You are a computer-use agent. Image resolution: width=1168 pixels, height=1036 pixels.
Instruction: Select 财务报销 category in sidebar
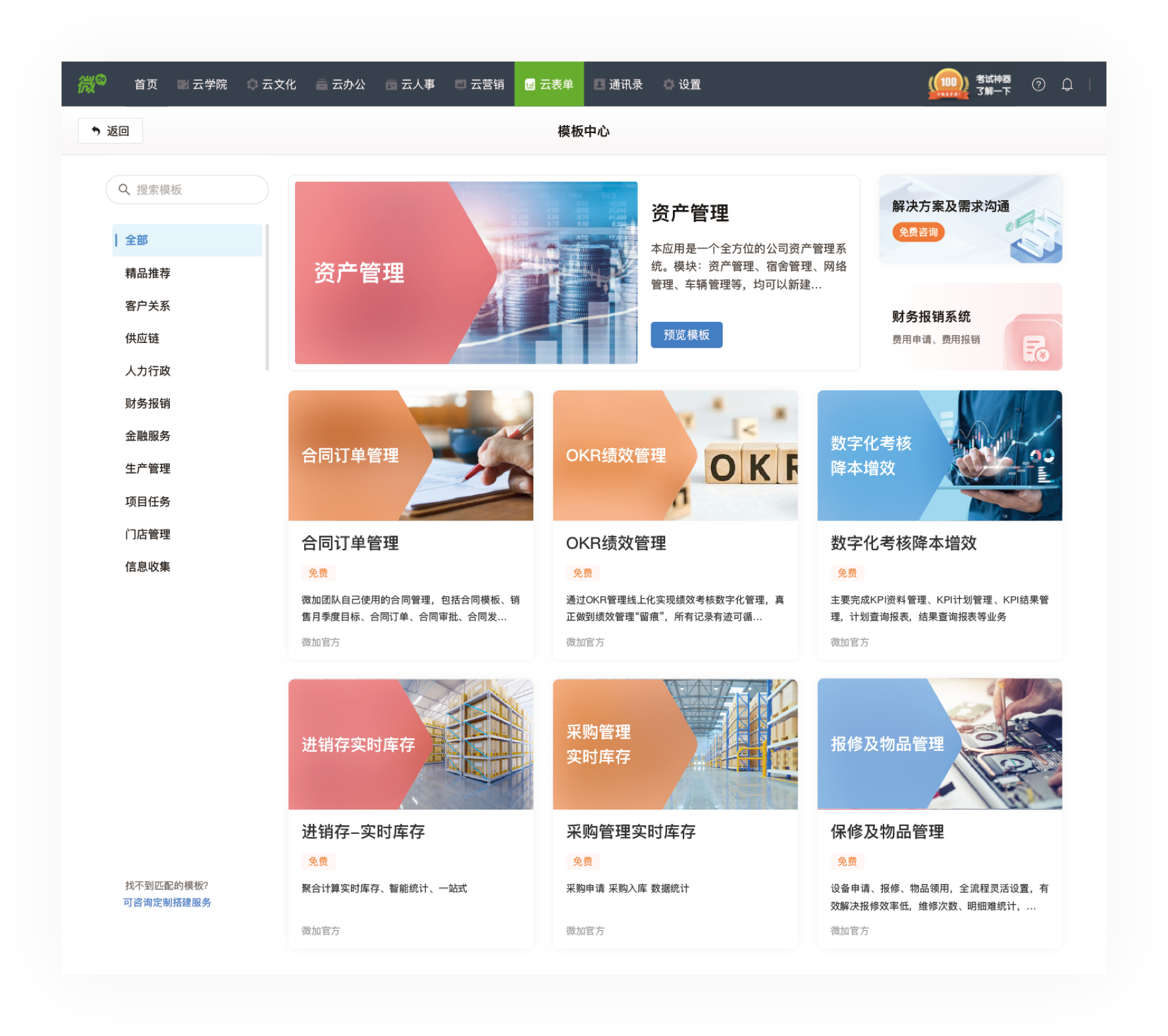pos(148,403)
